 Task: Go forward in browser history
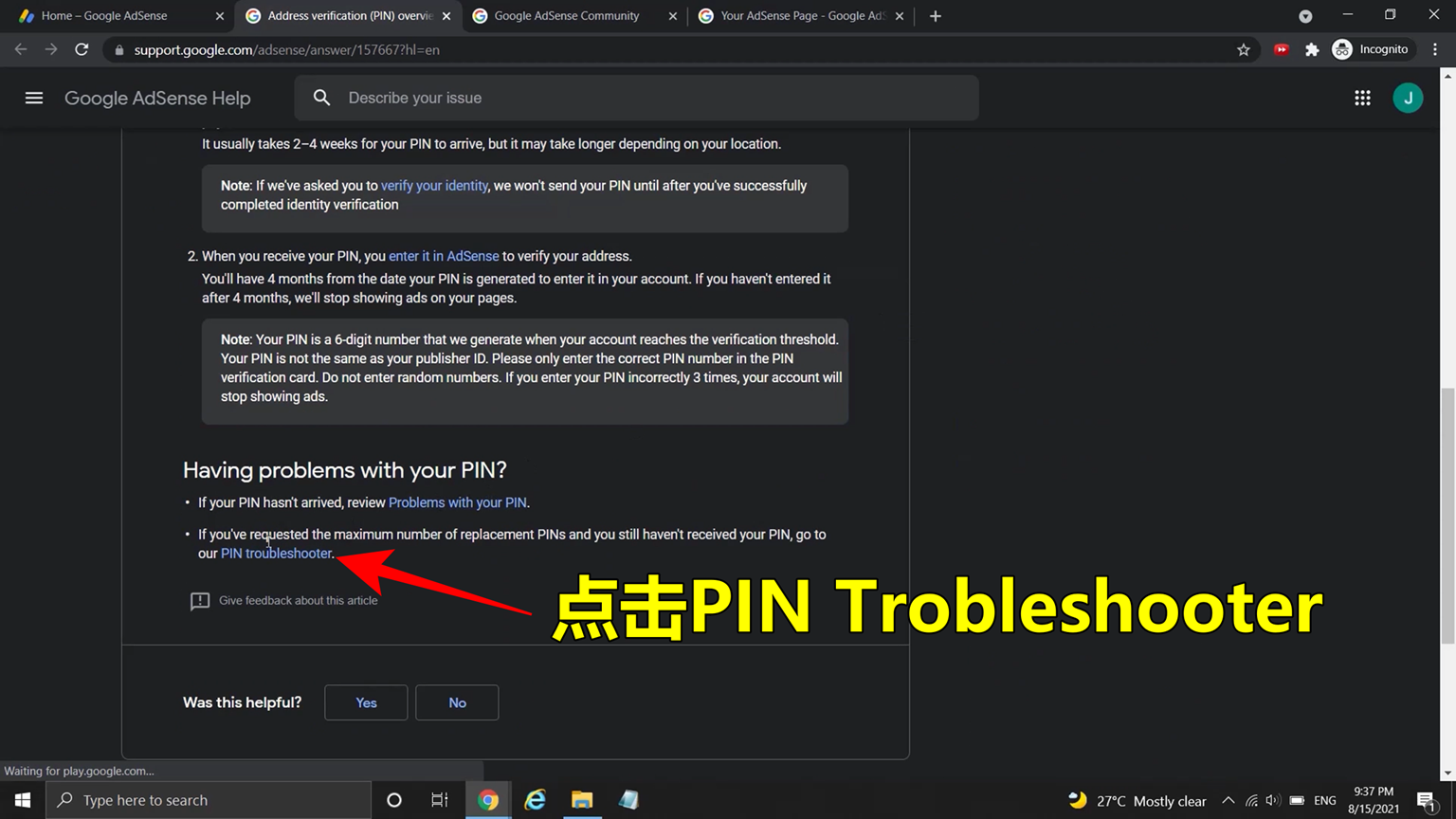[51, 49]
